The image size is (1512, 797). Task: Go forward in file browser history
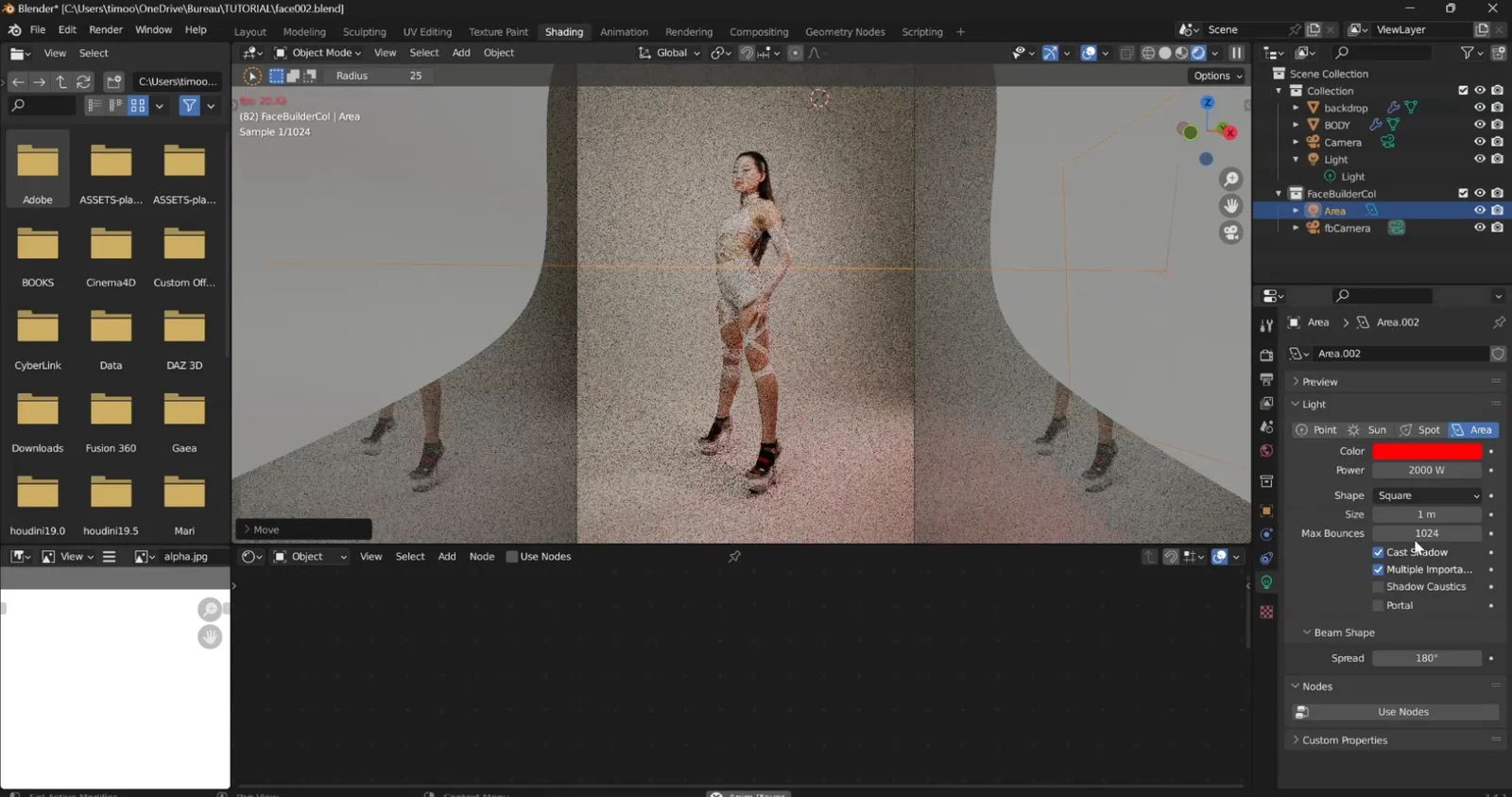tap(39, 81)
